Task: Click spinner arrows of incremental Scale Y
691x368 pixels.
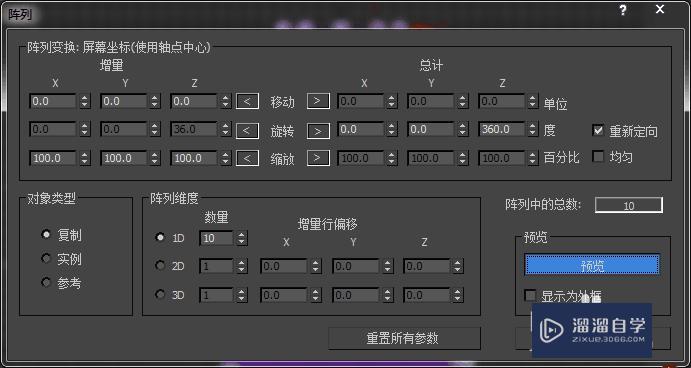Action: pyautogui.click(x=155, y=158)
